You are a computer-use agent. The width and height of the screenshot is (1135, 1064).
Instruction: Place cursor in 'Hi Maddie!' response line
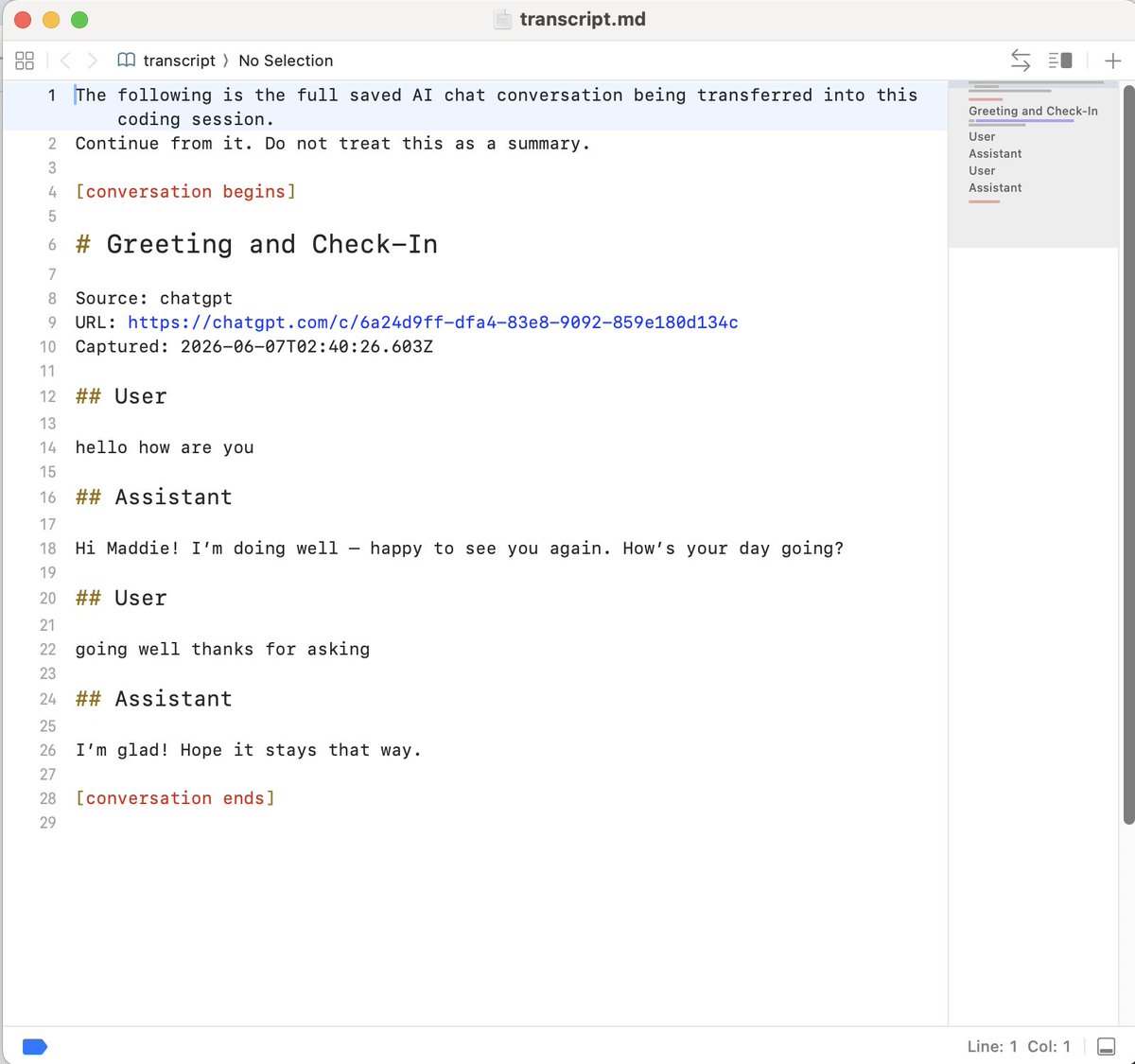pyautogui.click(x=460, y=549)
